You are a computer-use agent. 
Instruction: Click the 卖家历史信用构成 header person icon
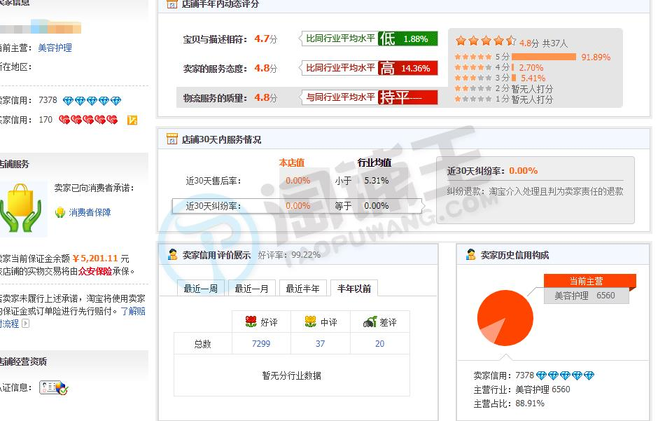(470, 255)
